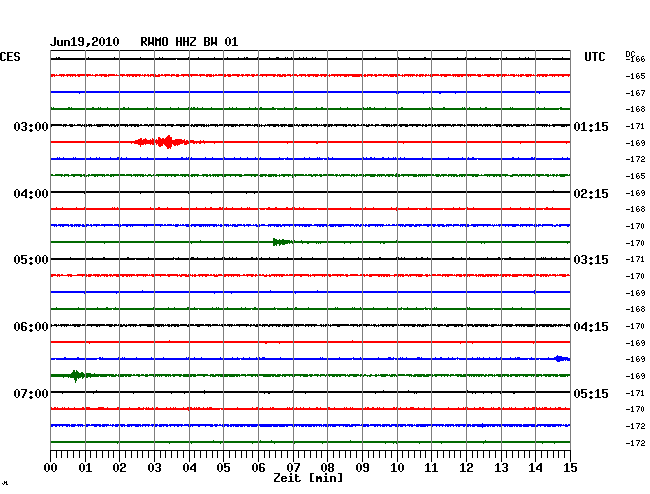This screenshot has width=650, height=494.
Task: Click the 05:00 local time label
Action: (x=31, y=260)
